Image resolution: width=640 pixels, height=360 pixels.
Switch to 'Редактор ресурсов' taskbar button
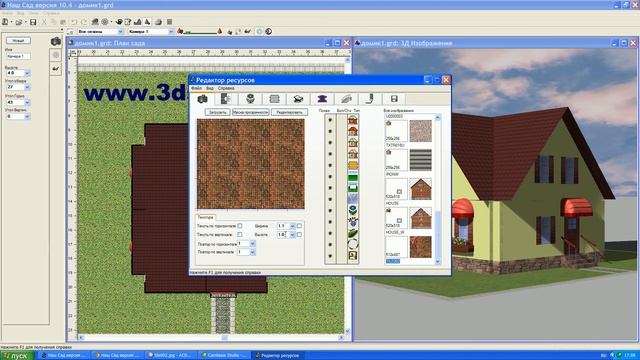click(x=279, y=356)
